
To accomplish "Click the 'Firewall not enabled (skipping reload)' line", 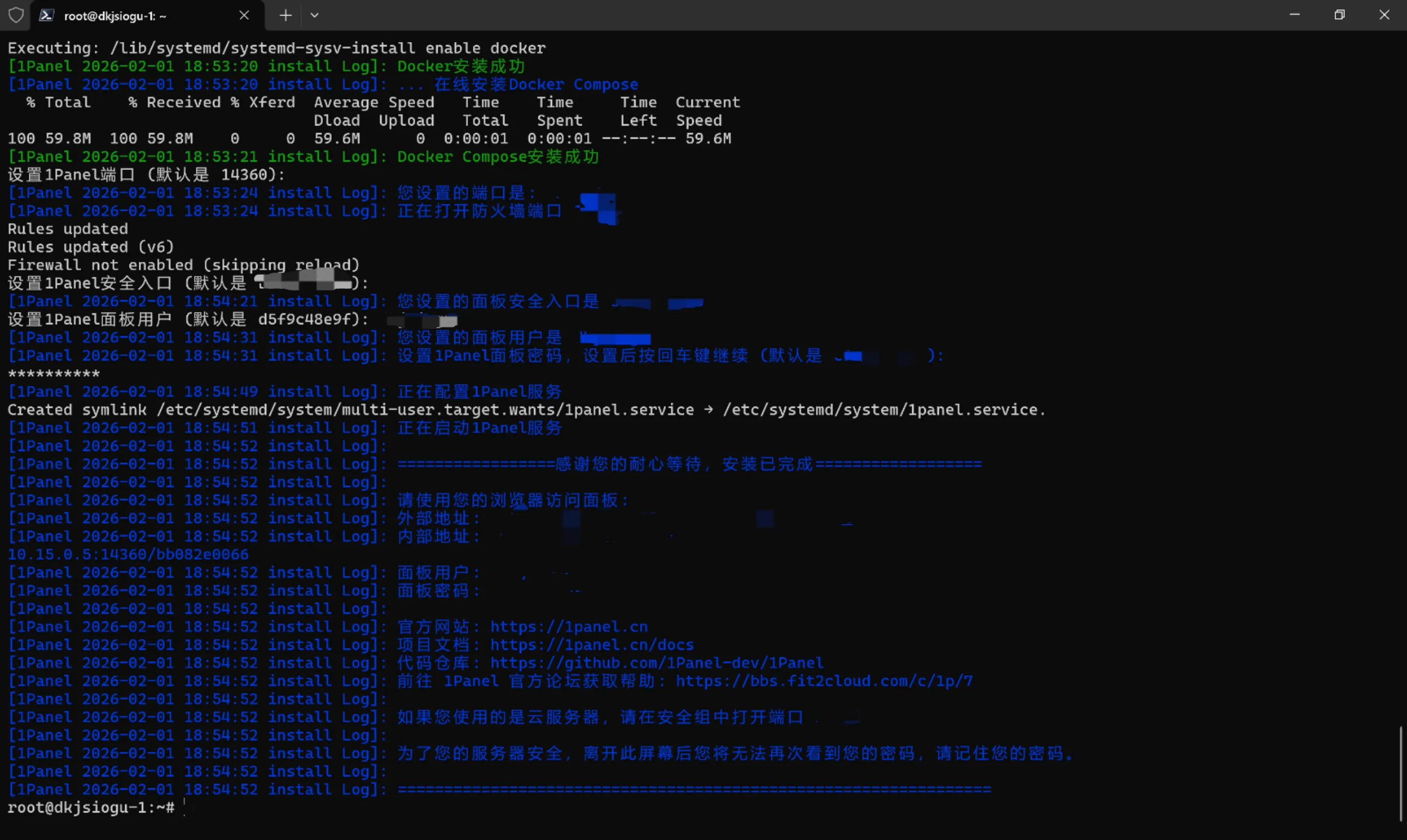I will point(184,265).
